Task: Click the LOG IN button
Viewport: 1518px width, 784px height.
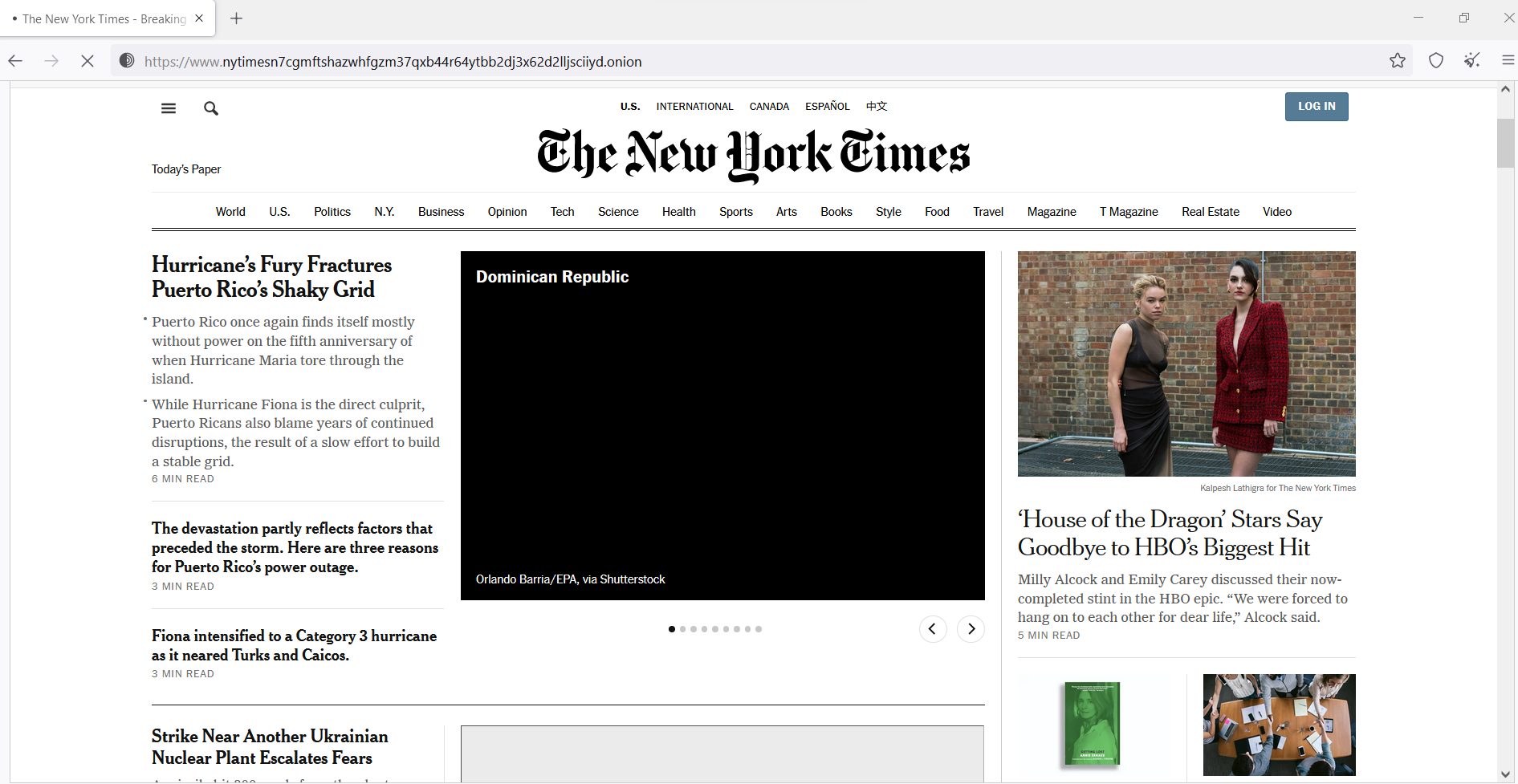Action: (1316, 106)
